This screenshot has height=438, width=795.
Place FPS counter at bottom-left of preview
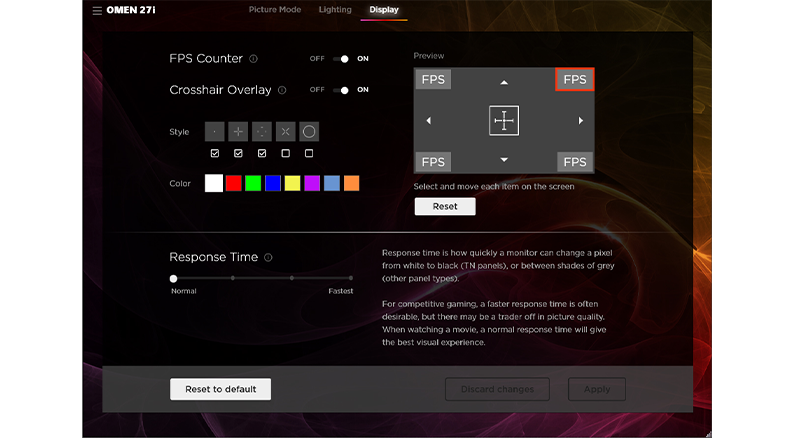click(433, 162)
